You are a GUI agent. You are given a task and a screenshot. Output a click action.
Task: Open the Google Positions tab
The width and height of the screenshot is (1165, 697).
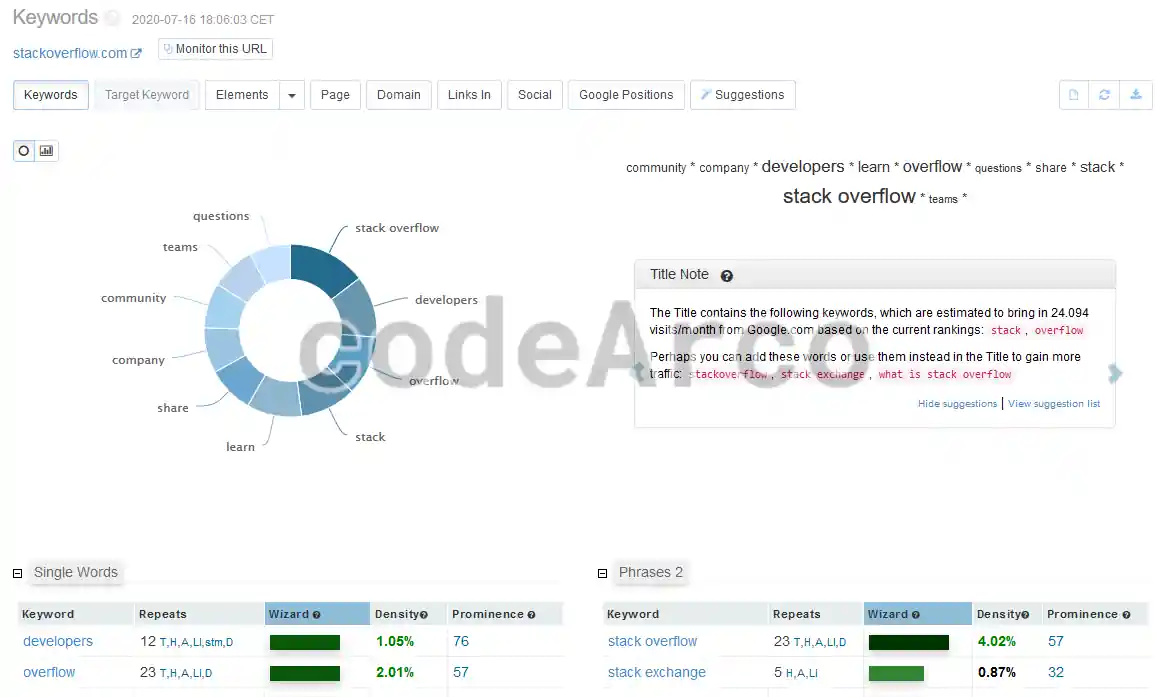tap(626, 95)
